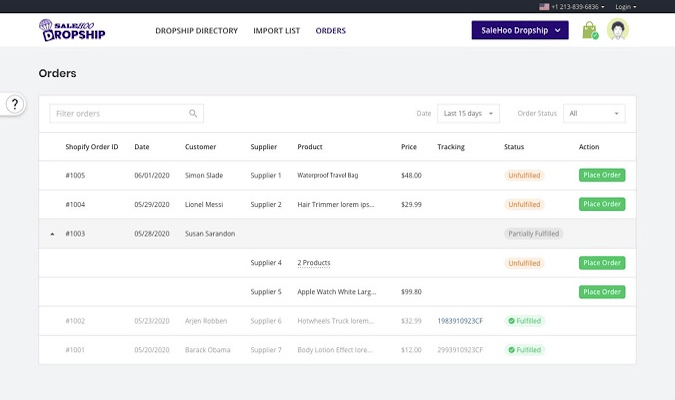Click the SaleHoo Dropship logo
Image resolution: width=675 pixels, height=400 pixels.
(72, 31)
